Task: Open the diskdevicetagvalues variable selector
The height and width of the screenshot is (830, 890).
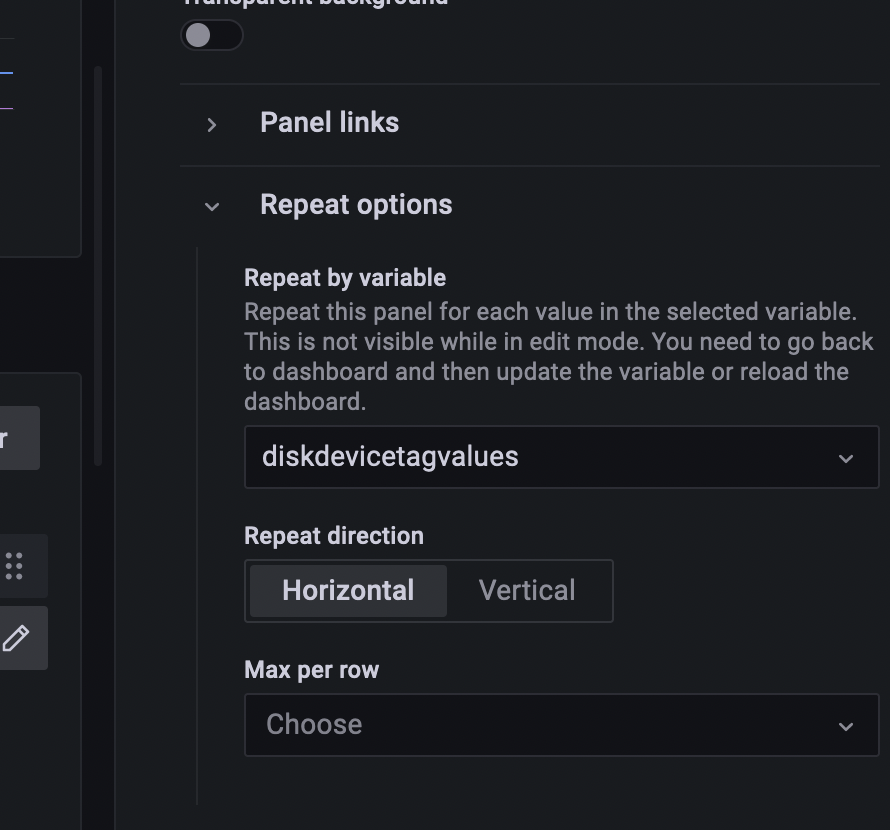Action: [x=561, y=457]
